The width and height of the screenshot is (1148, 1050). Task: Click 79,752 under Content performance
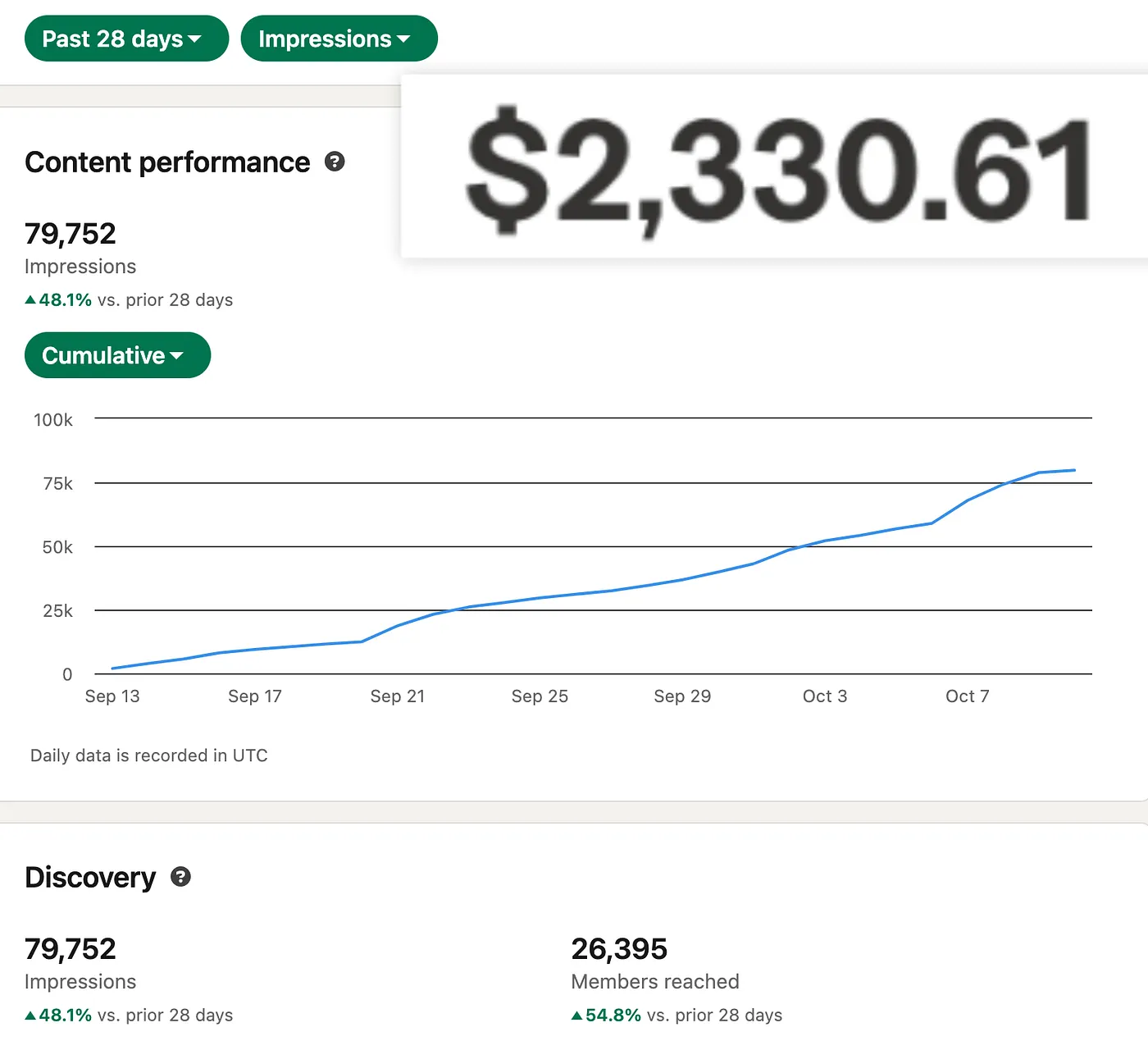coord(71,234)
